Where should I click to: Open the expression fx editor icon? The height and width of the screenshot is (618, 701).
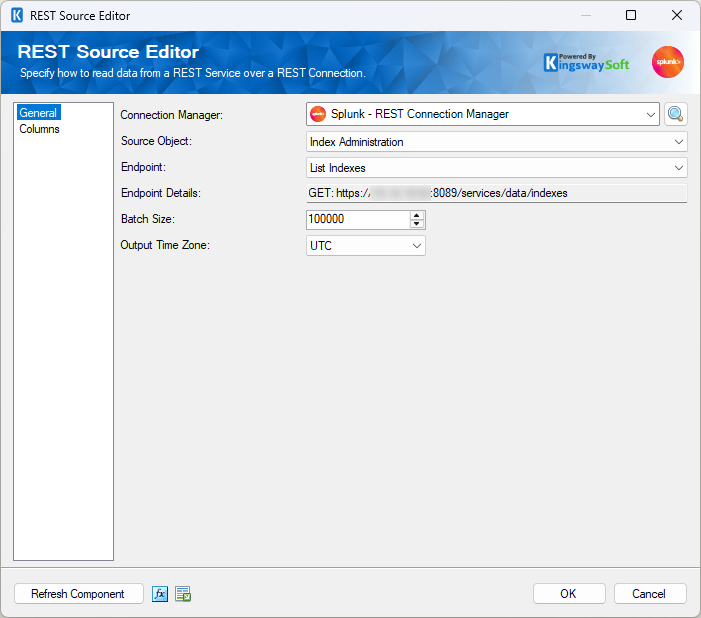[x=160, y=594]
